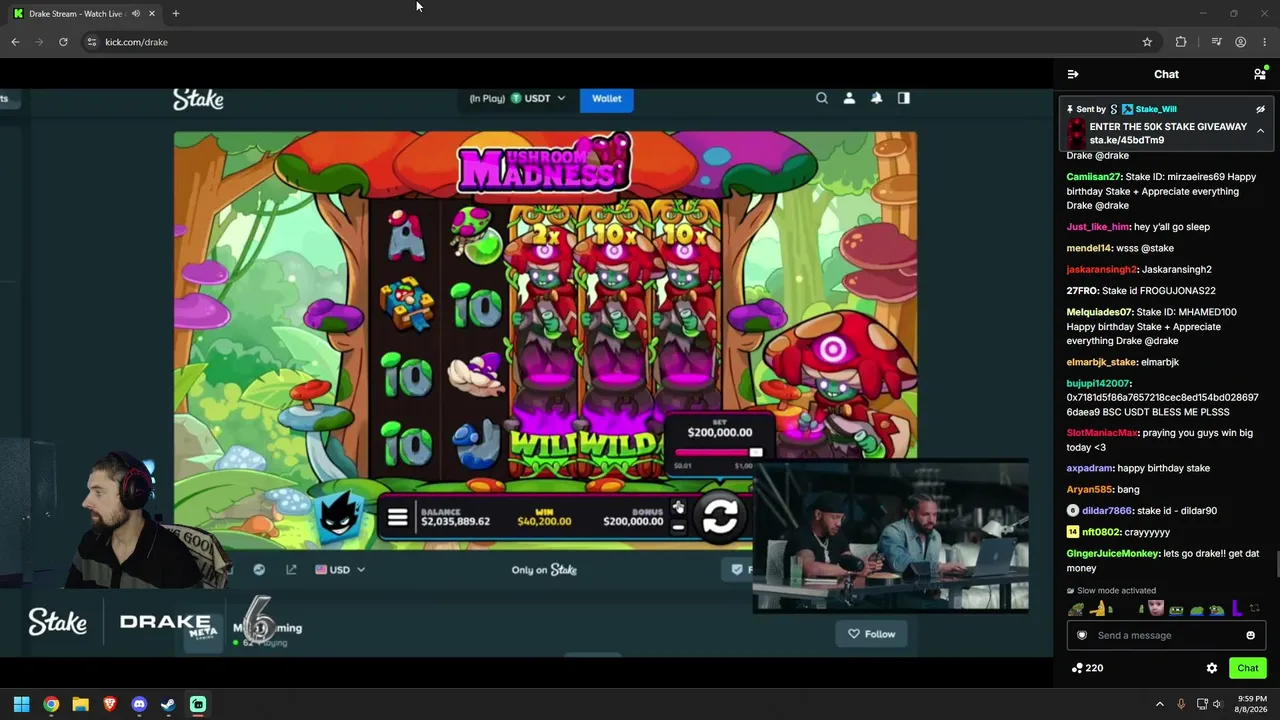Open the Windows Start menu
1280x720 pixels.
coord(21,704)
